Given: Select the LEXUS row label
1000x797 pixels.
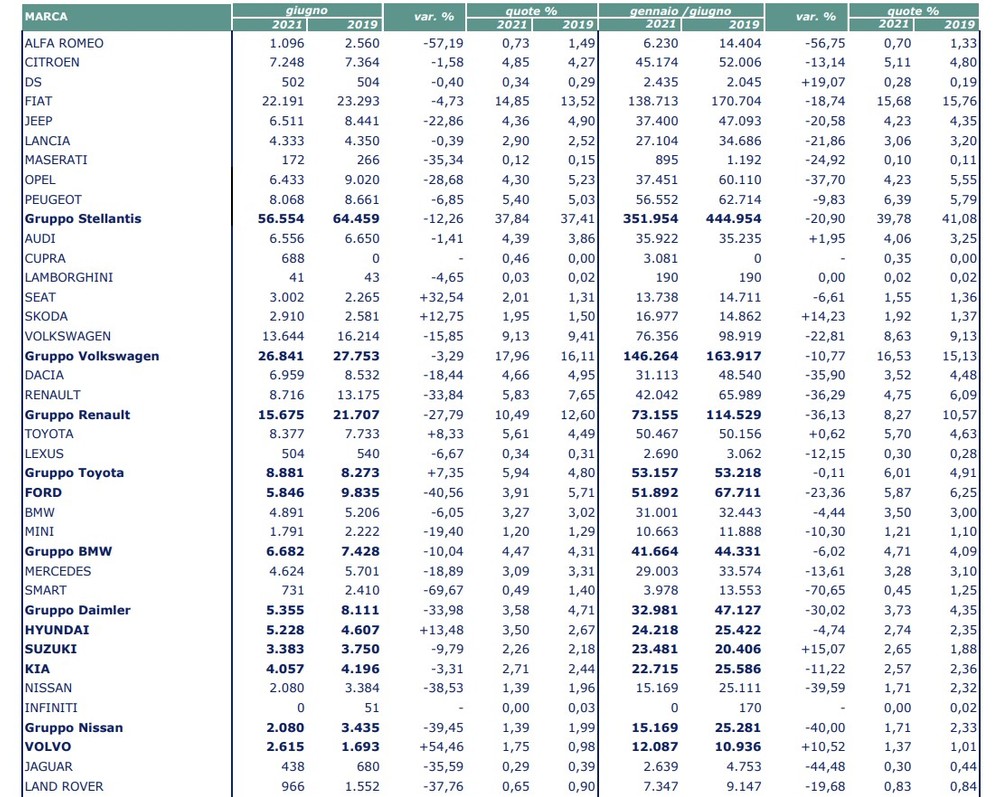Looking at the screenshot, I should click(x=44, y=454).
